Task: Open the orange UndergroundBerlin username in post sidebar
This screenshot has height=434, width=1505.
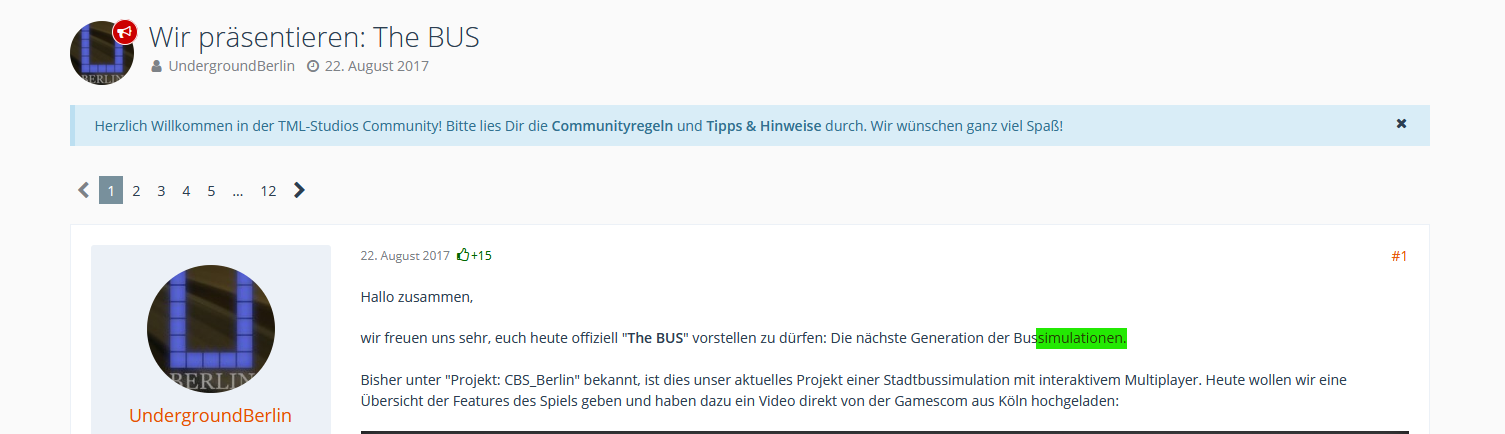Action: pos(210,415)
